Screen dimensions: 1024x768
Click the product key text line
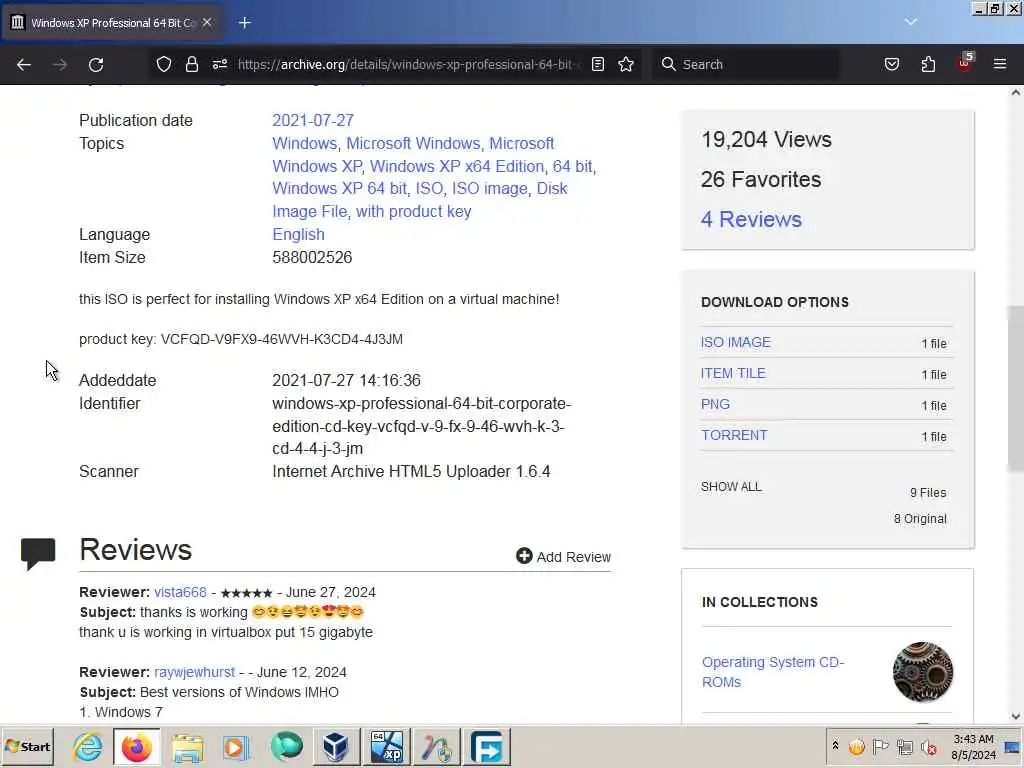click(x=240, y=339)
